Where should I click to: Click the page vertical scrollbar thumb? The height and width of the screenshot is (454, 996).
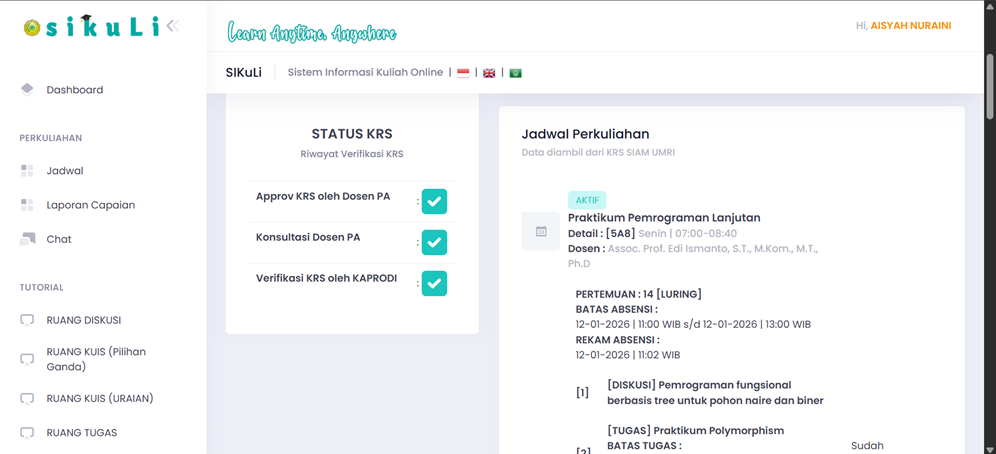pos(989,86)
